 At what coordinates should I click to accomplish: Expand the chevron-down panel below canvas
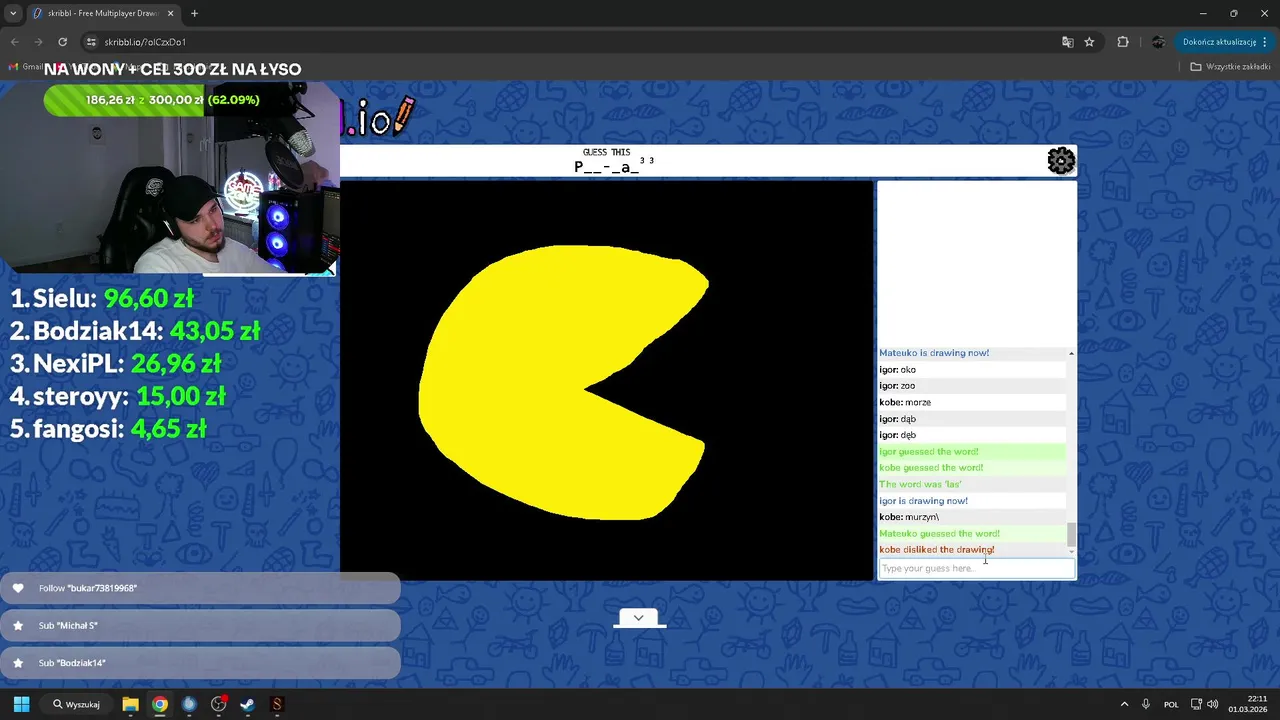[639, 618]
